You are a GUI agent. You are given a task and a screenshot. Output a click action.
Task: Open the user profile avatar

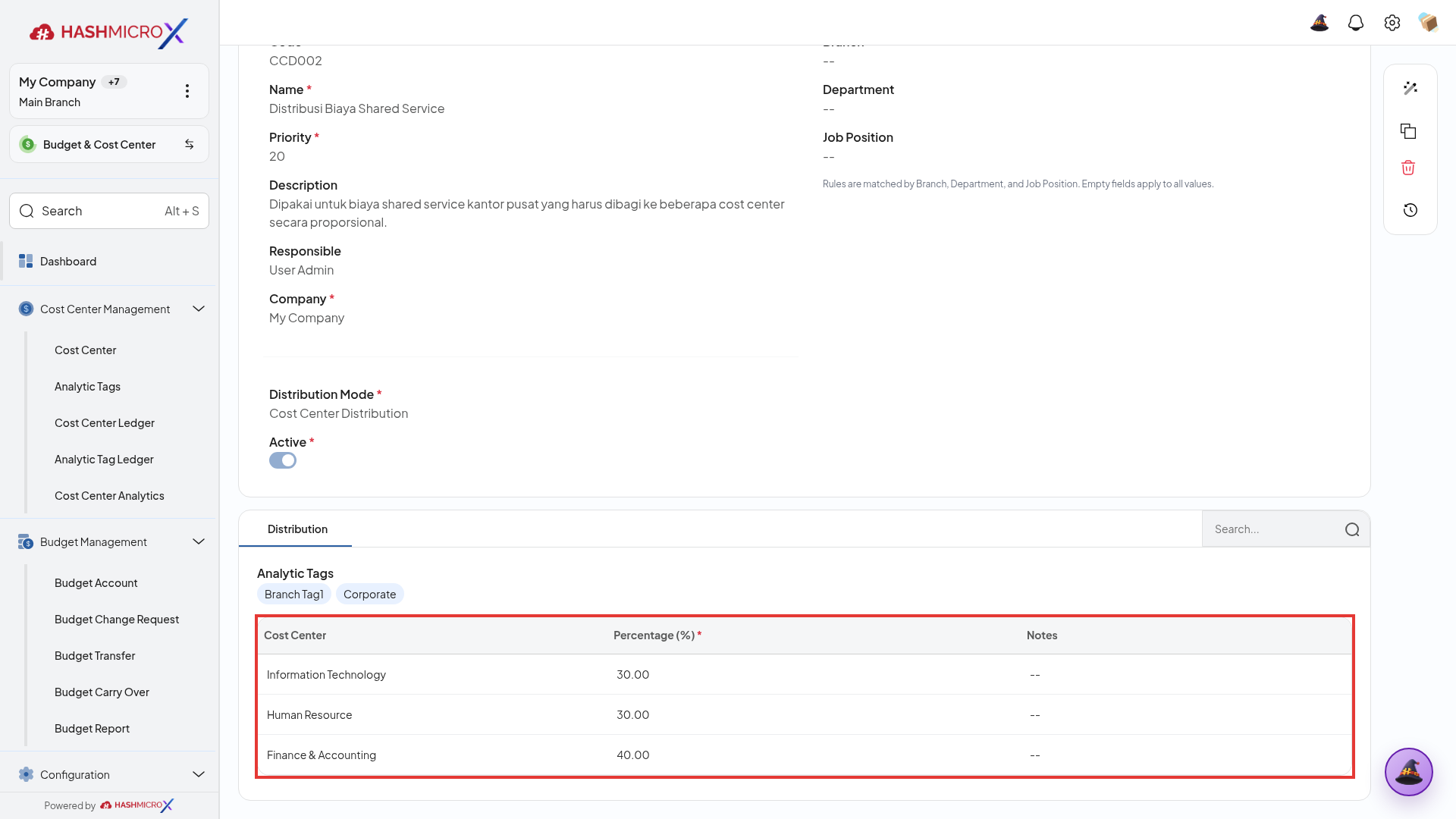(1429, 23)
